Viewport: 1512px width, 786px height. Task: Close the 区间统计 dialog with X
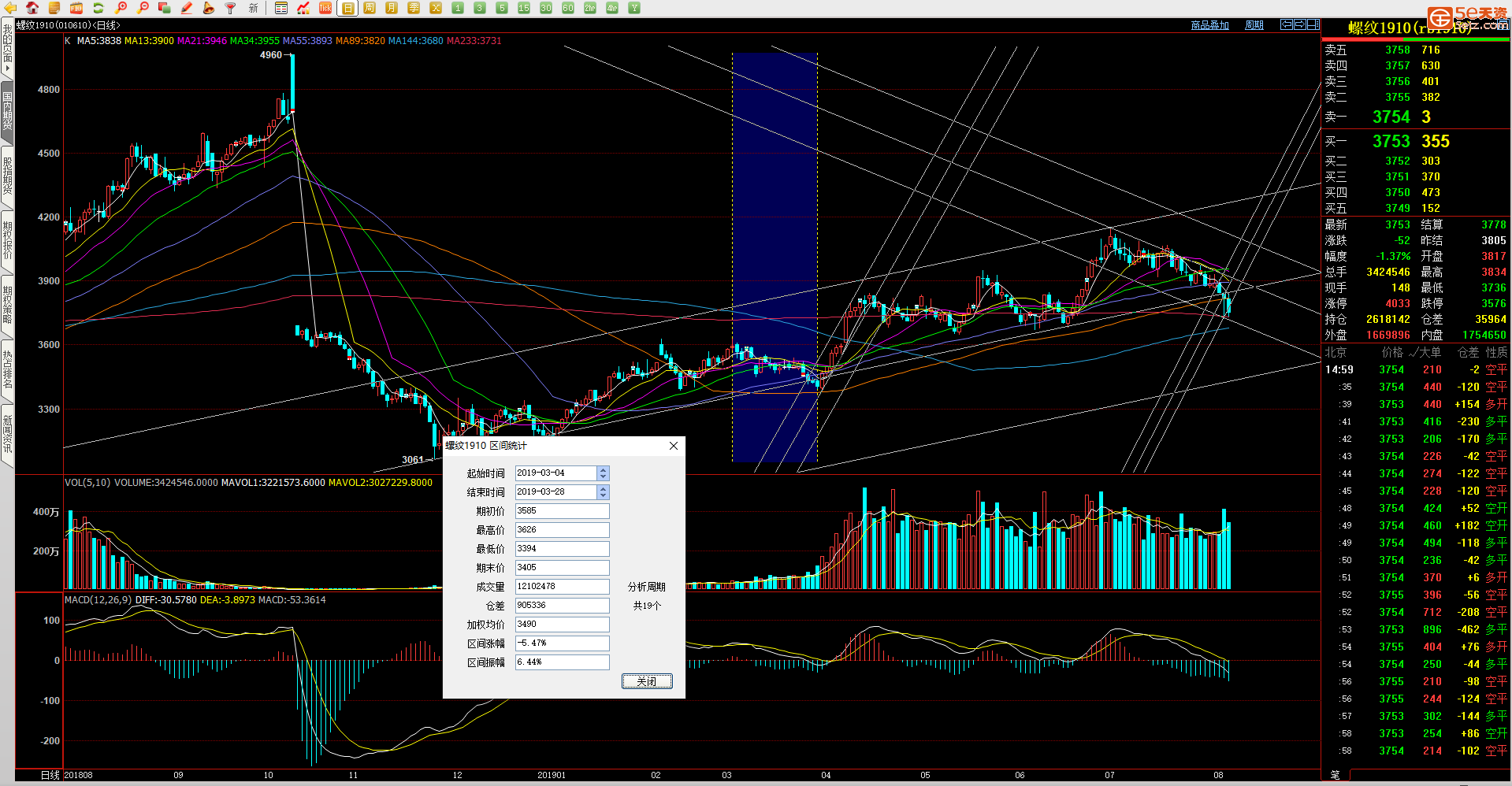tap(674, 446)
